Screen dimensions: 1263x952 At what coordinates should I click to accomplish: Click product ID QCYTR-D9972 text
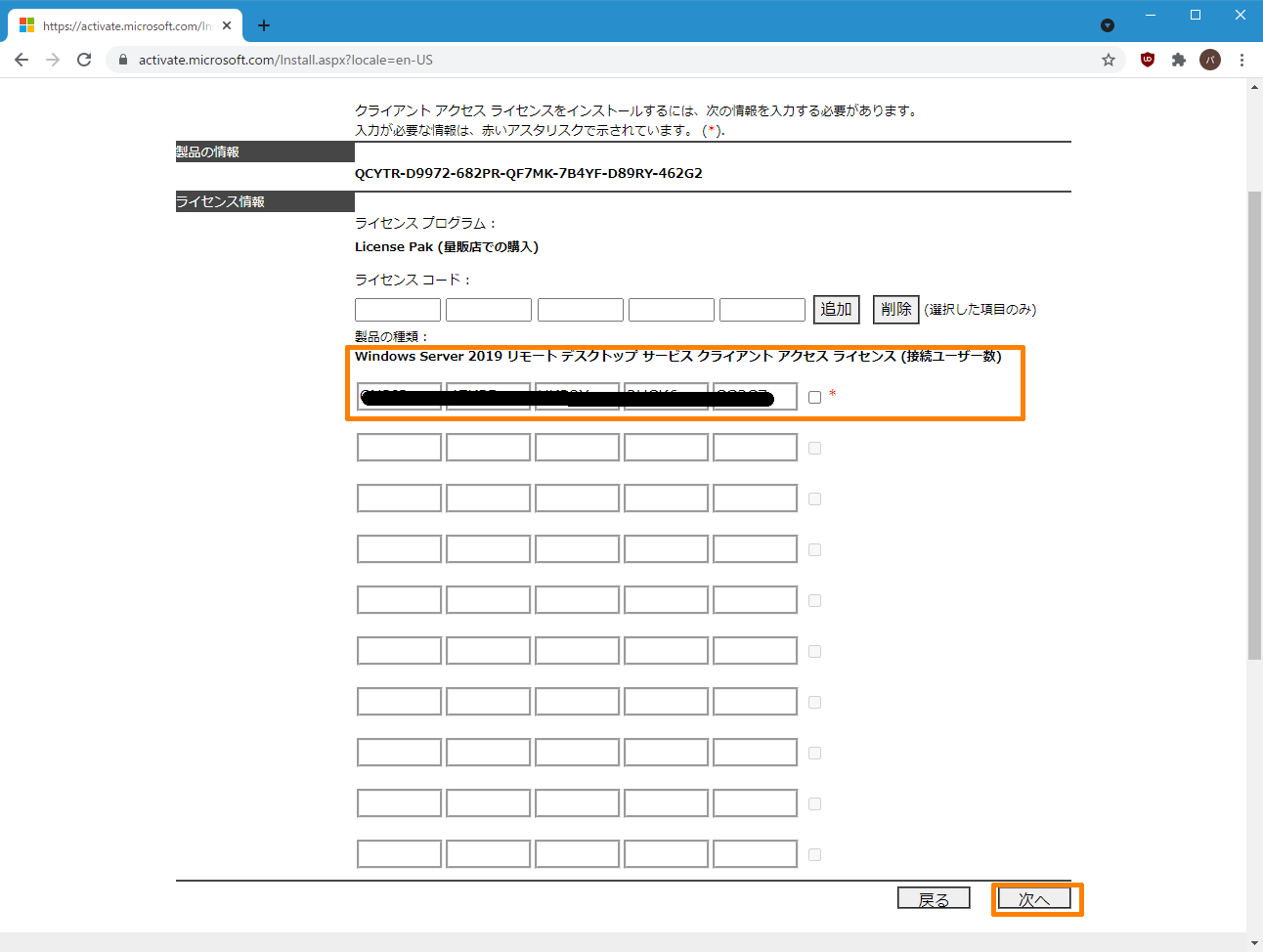529,173
